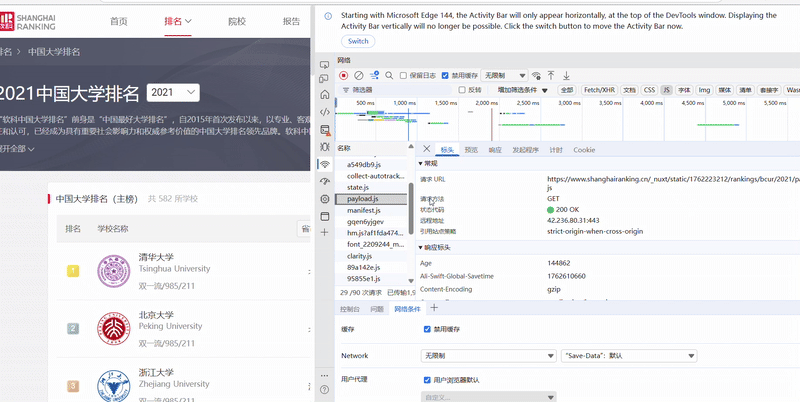The width and height of the screenshot is (800, 402).
Task: Select the Network wifi icon in activity bar
Action: [x=324, y=164]
